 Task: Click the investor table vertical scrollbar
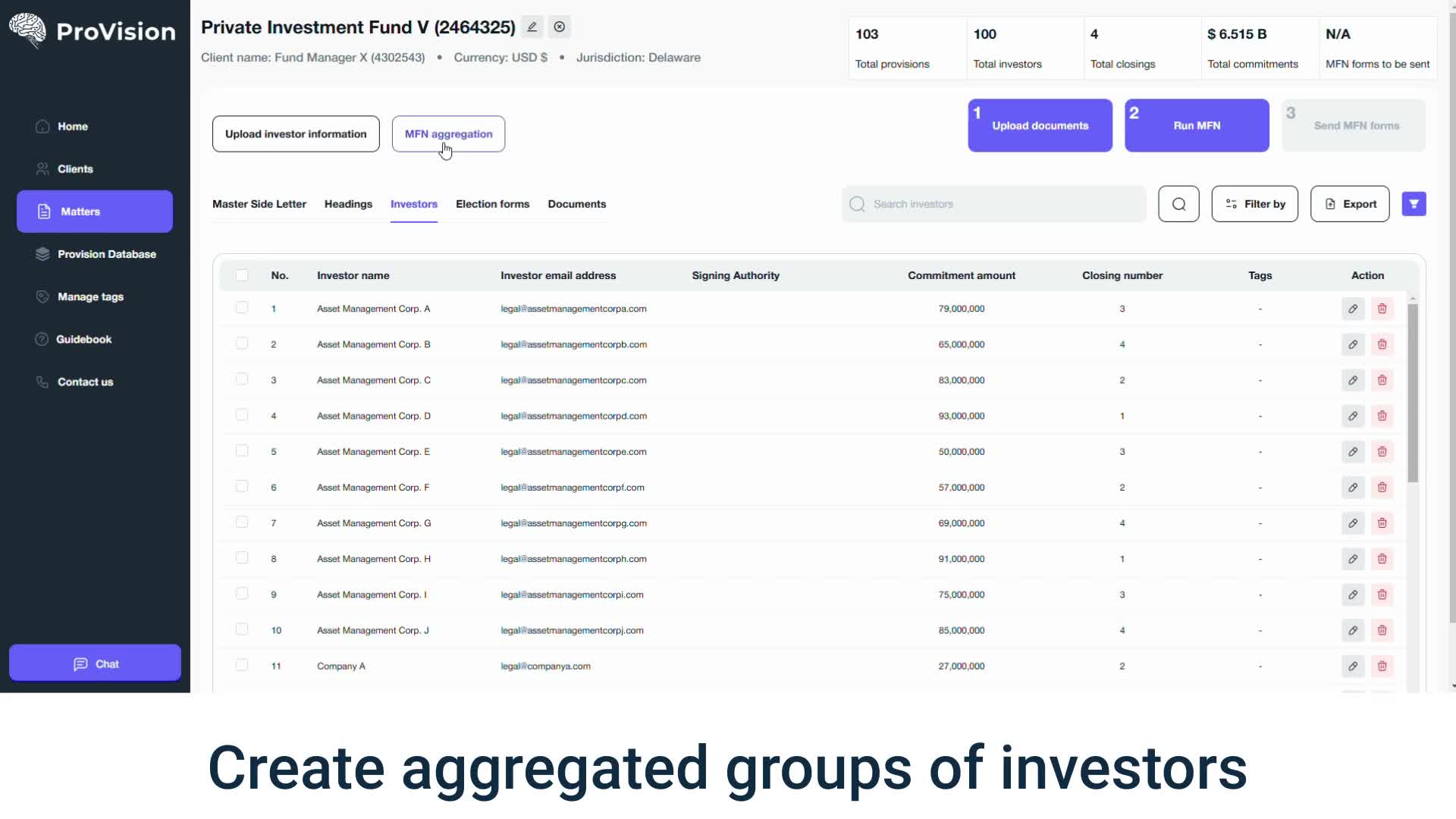[1412, 393]
